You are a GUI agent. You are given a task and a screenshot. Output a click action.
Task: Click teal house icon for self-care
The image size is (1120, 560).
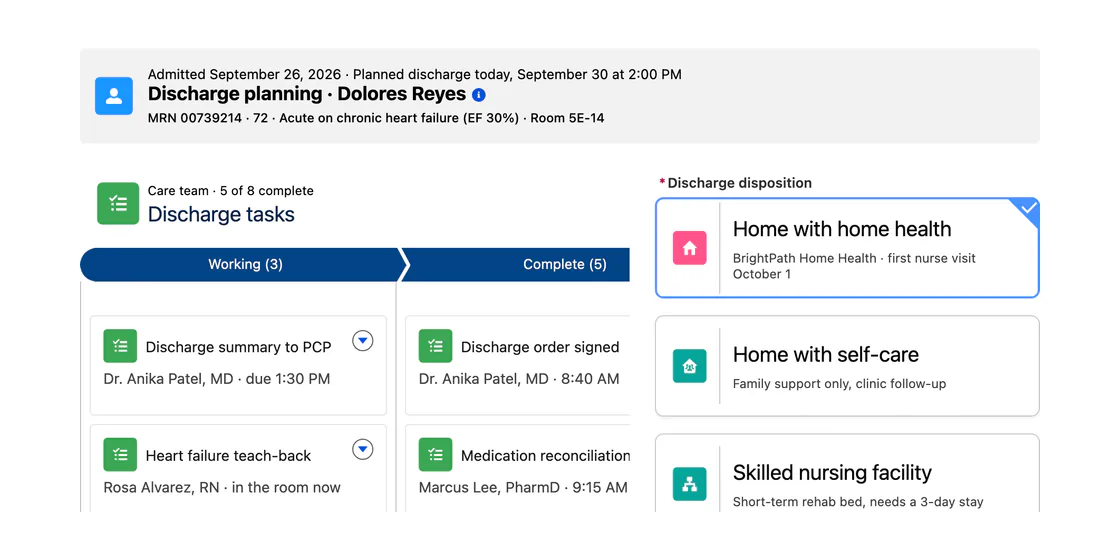click(x=689, y=366)
